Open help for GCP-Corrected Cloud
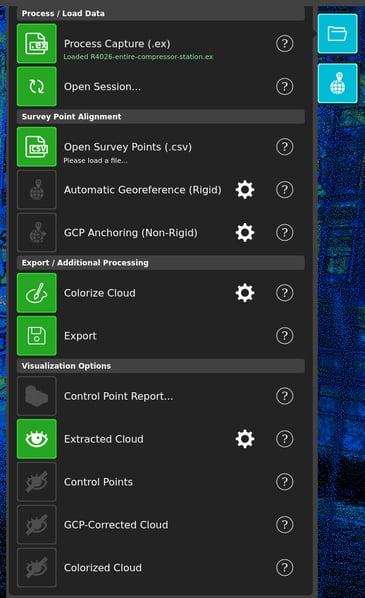The image size is (365, 598). click(x=285, y=525)
